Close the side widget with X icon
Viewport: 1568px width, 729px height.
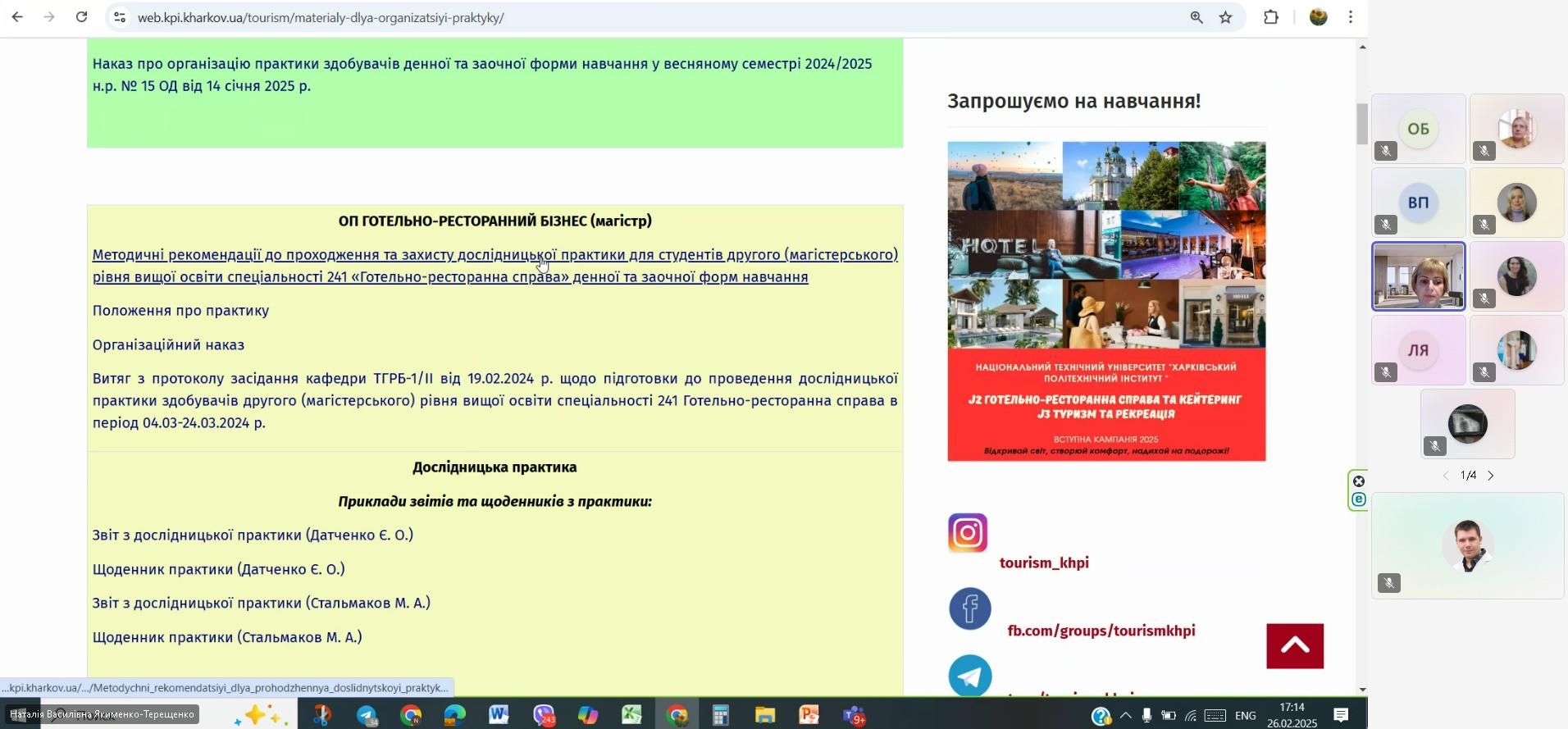(x=1359, y=481)
